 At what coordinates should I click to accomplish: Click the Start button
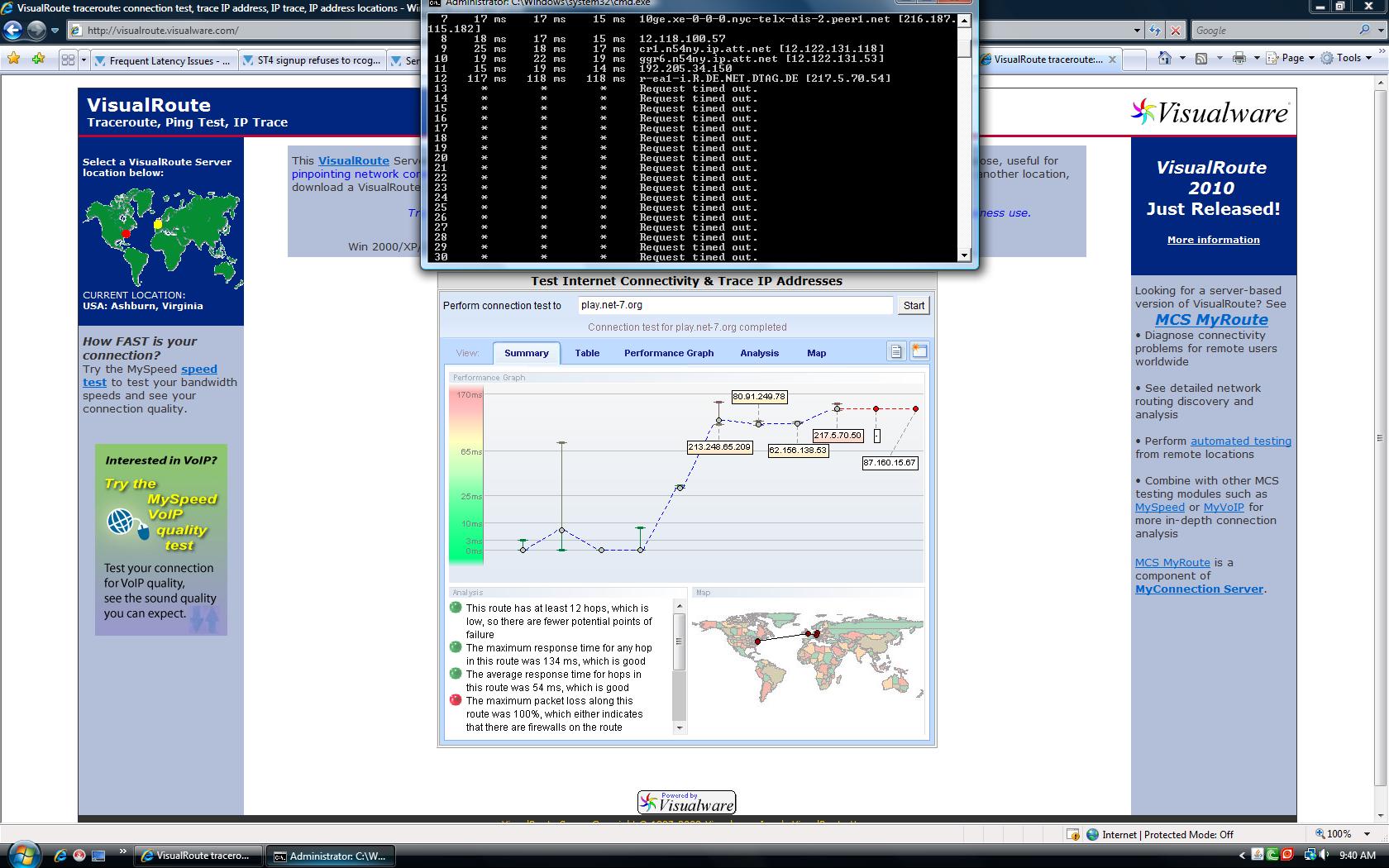(x=914, y=305)
